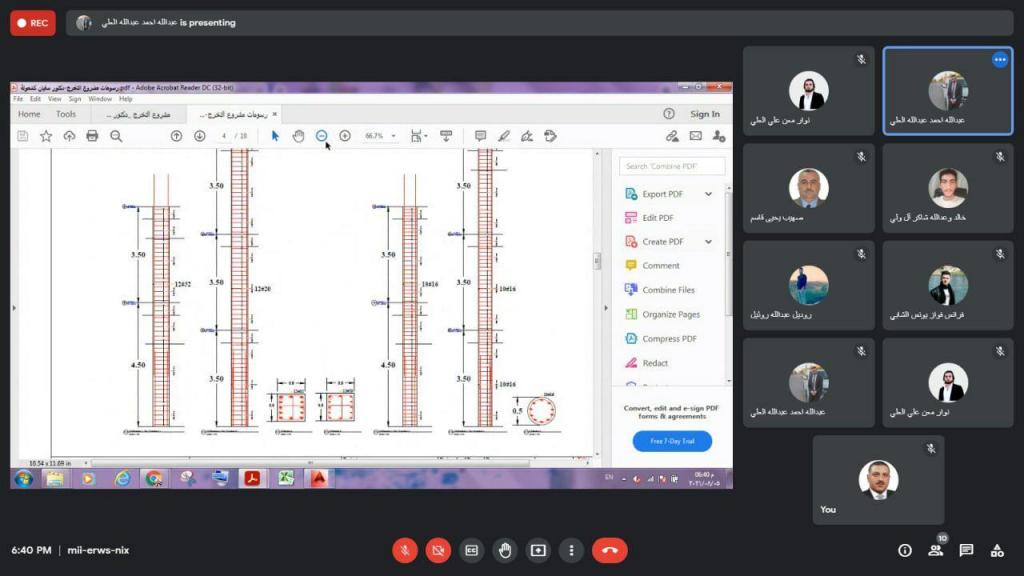Open the meeting chat panel

point(966,550)
